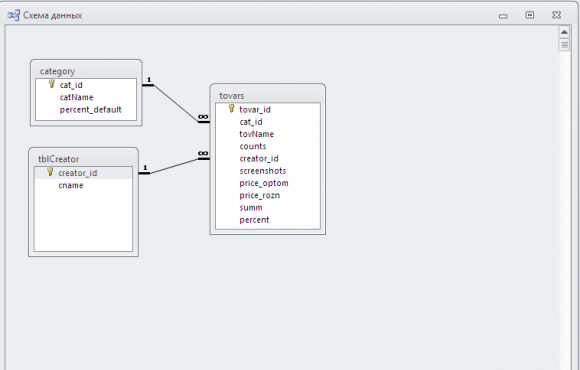Viewport: 580px width, 370px height.
Task: Click the tovars table title bar
Action: coord(268,95)
